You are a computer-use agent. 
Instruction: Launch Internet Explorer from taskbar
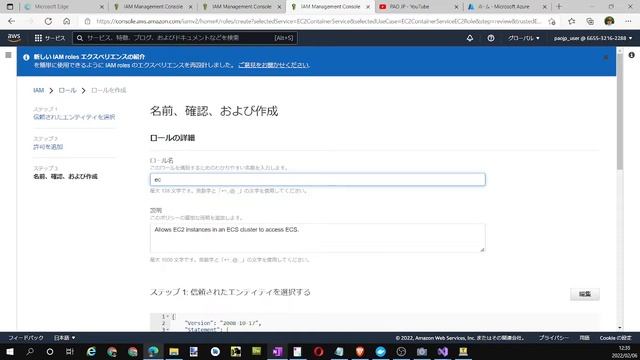coord(91,351)
